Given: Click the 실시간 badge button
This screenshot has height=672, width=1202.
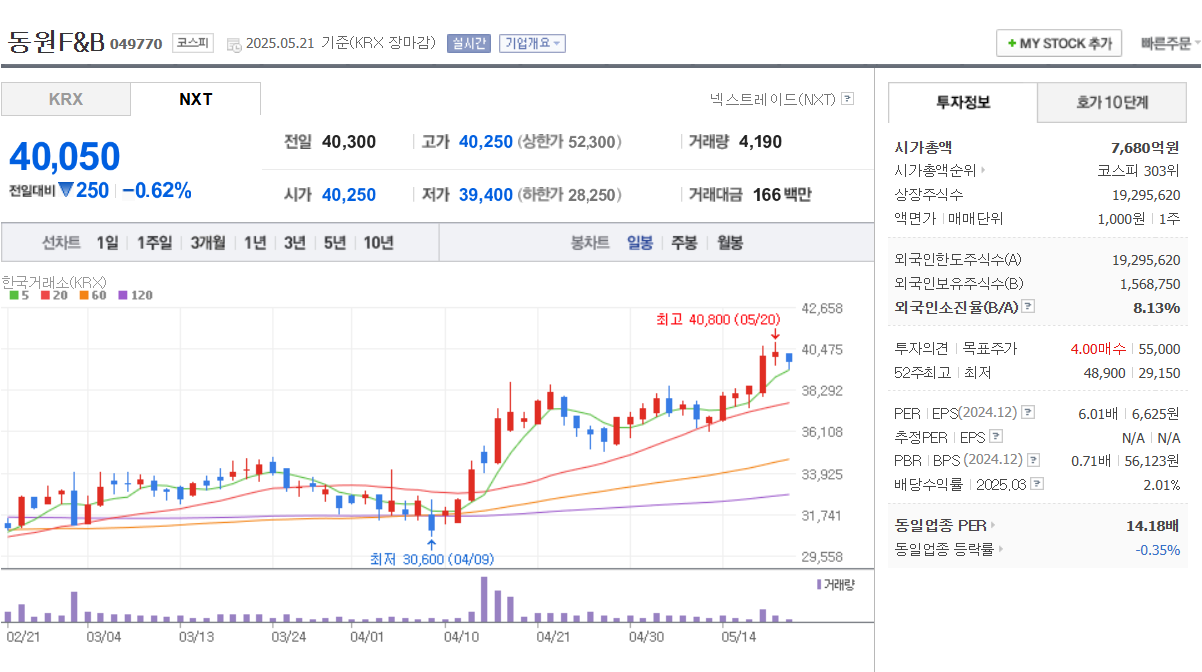Looking at the screenshot, I should [x=468, y=43].
